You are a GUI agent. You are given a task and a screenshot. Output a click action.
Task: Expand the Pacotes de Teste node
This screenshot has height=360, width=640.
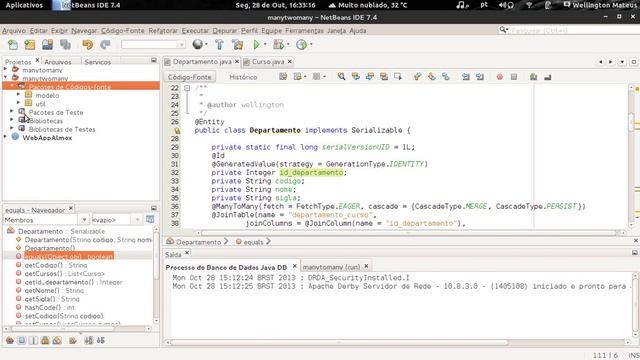tap(12, 112)
